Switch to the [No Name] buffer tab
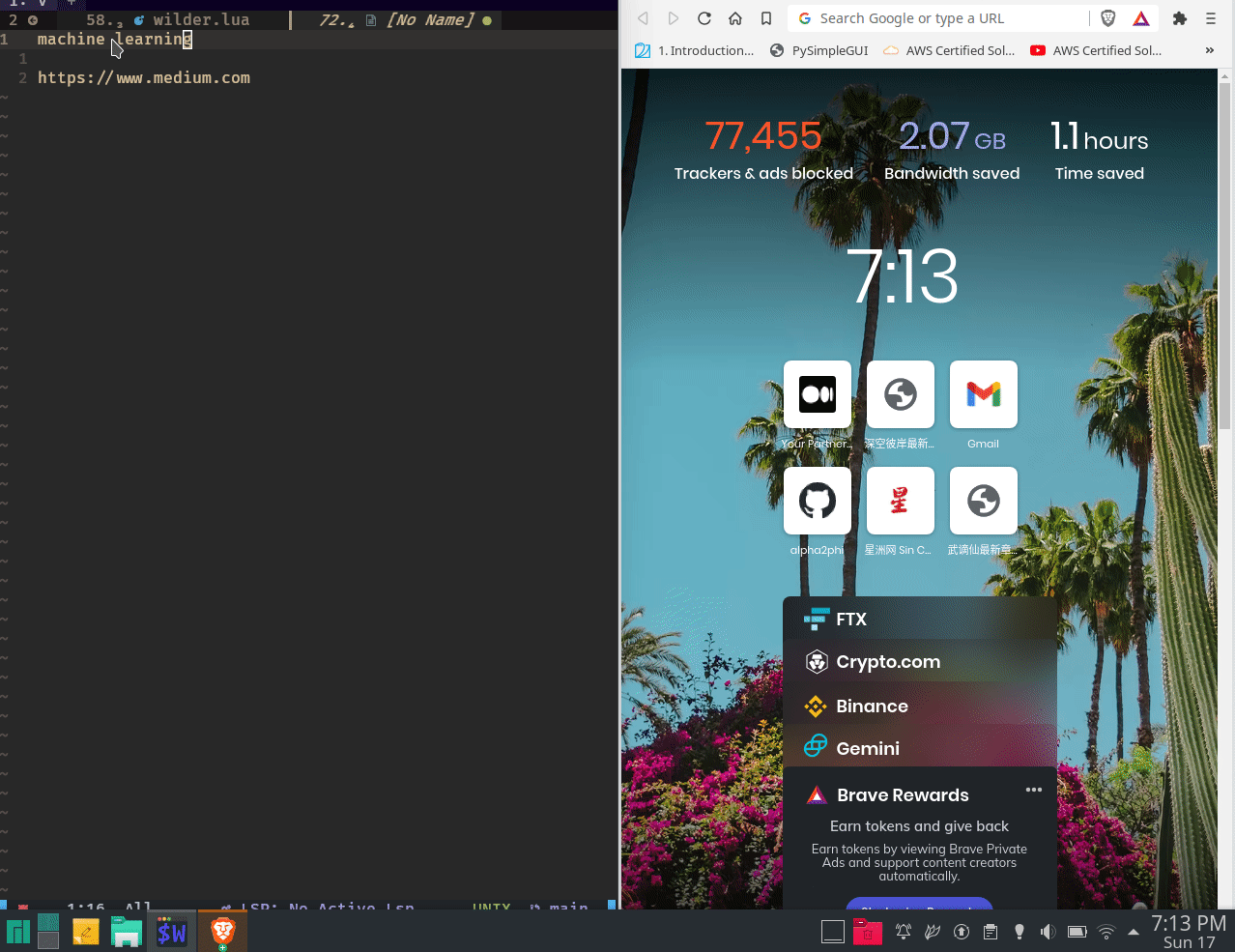This screenshot has height=952, width=1235. 406,19
